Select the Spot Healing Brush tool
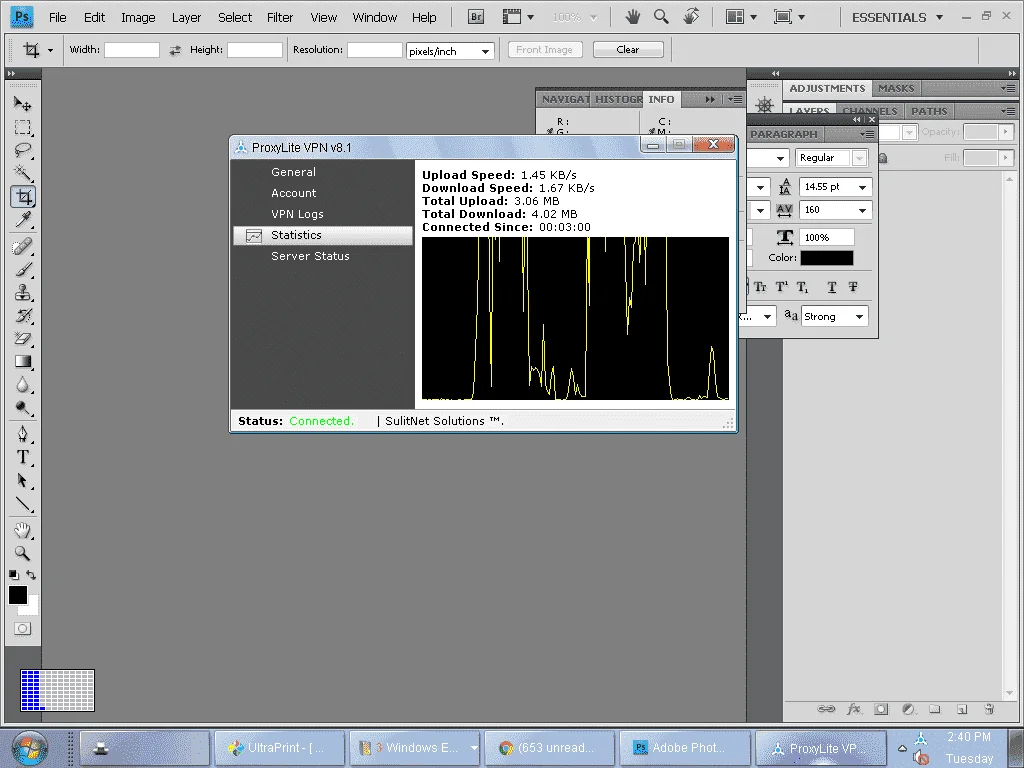The height and width of the screenshot is (768, 1024). (23, 246)
